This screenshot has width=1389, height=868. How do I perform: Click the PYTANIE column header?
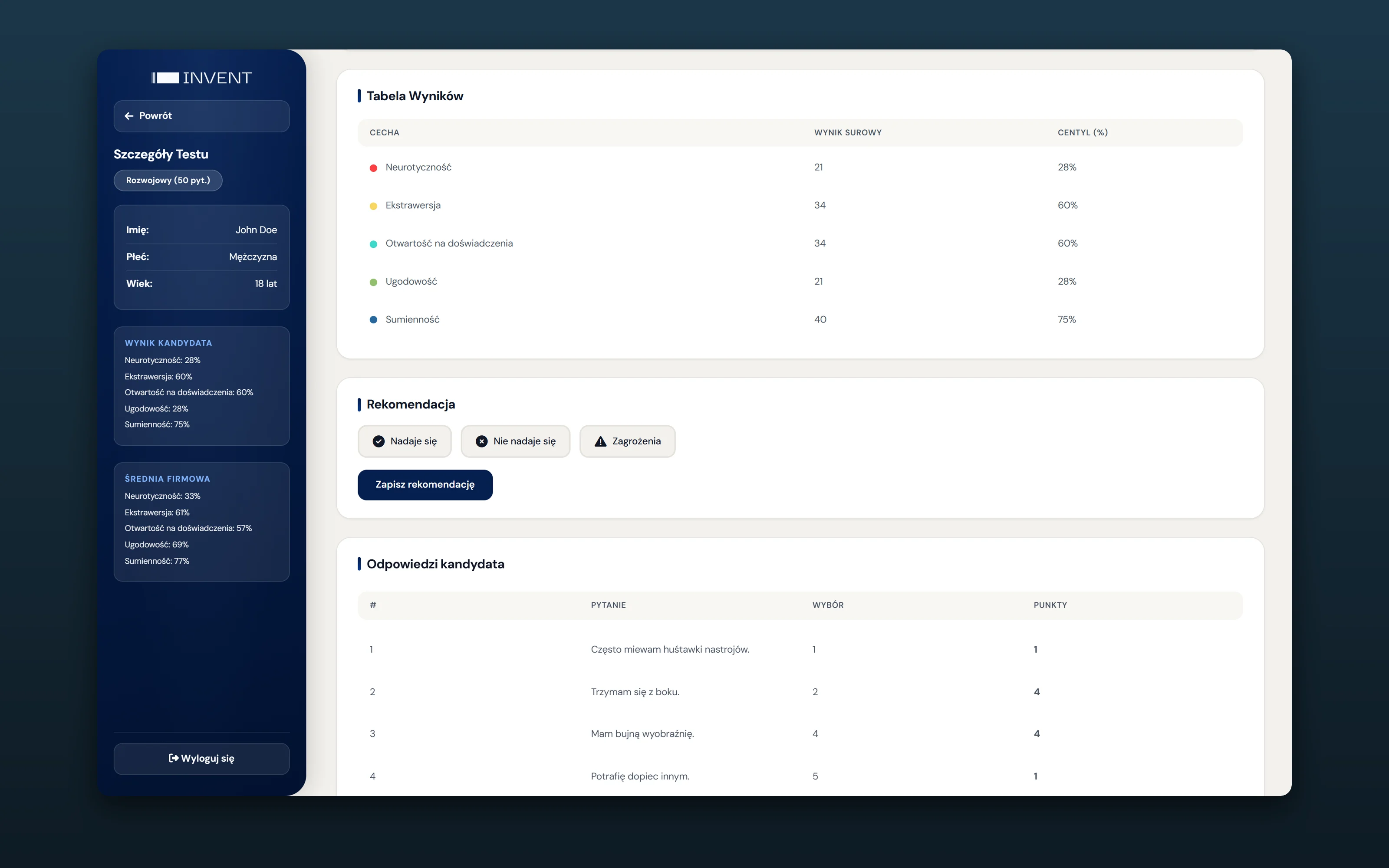coord(609,605)
